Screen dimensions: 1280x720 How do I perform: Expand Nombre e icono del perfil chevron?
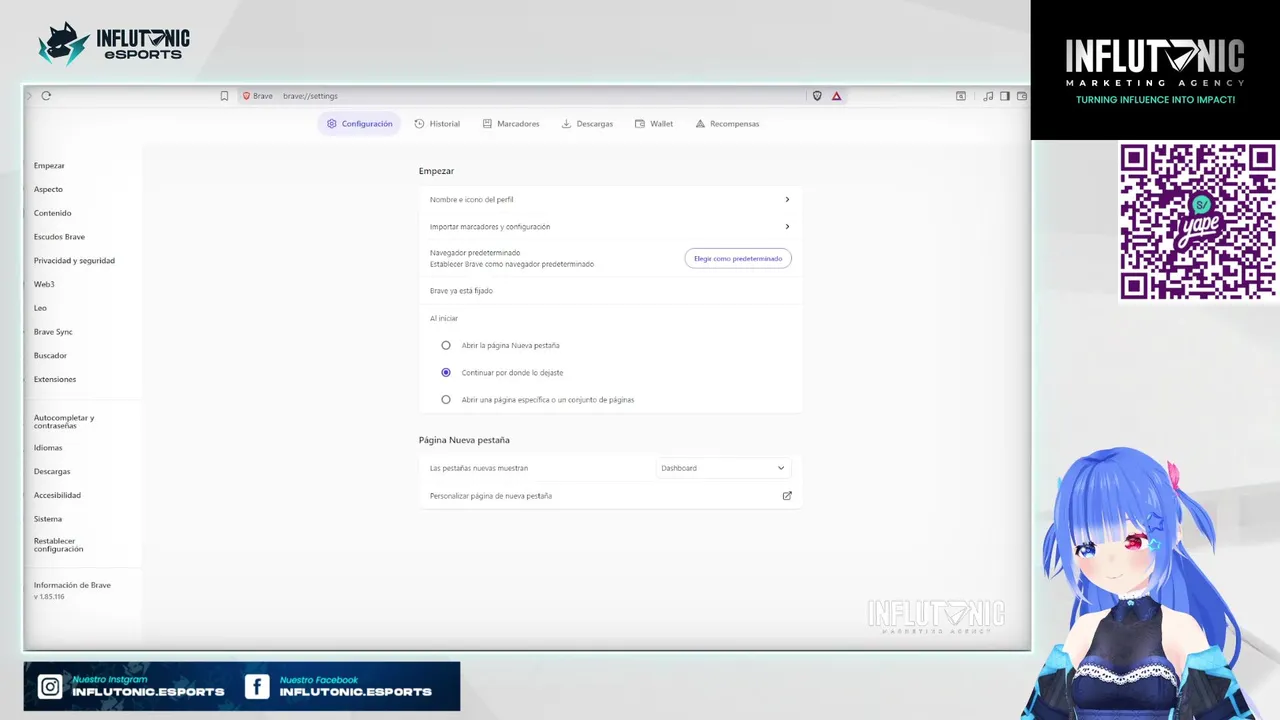(x=787, y=199)
